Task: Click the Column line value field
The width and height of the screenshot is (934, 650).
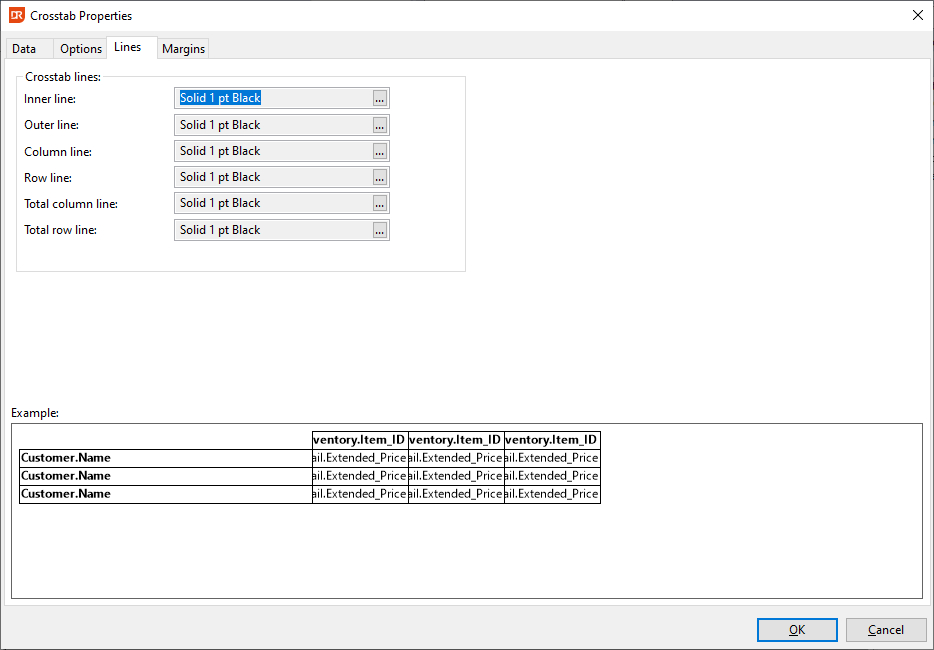Action: tap(274, 151)
